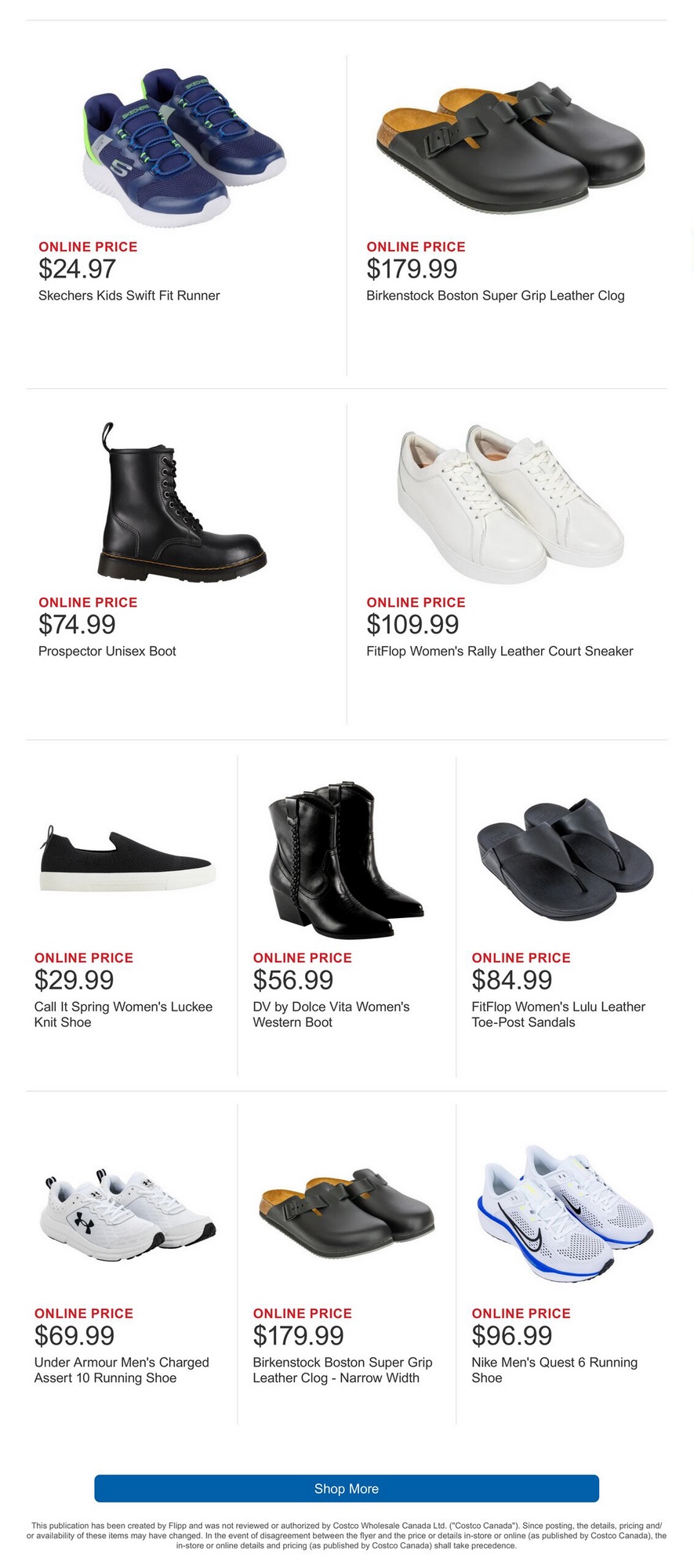Click the $24.97 Skechers price
Screen dimensions: 694x1568
pyautogui.click(x=78, y=270)
